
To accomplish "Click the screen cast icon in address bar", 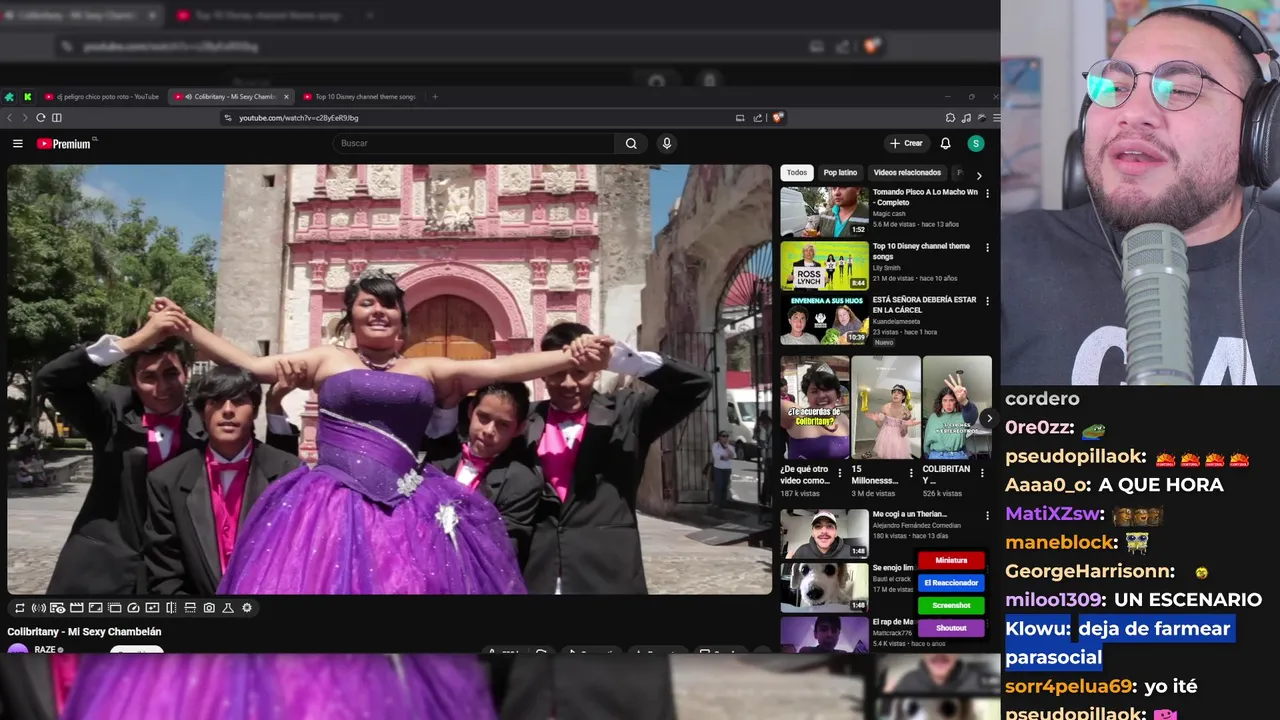I will coord(740,117).
